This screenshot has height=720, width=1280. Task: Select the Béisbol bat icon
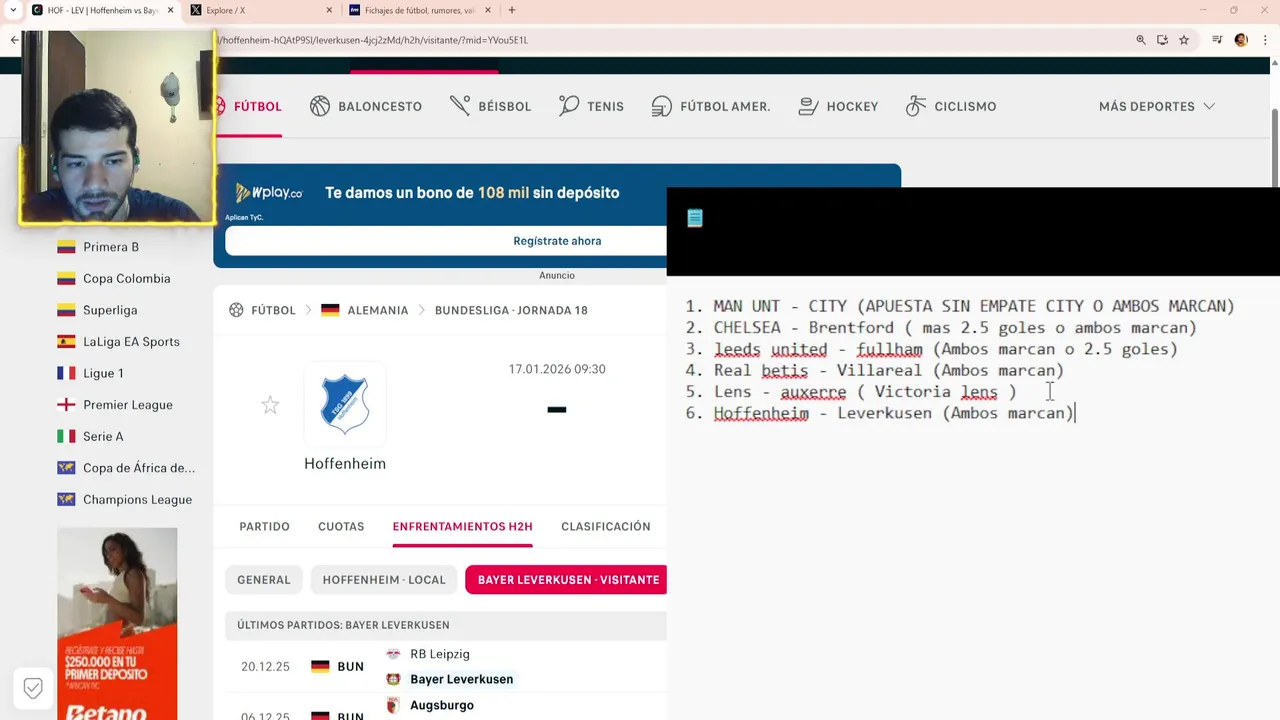click(x=460, y=106)
